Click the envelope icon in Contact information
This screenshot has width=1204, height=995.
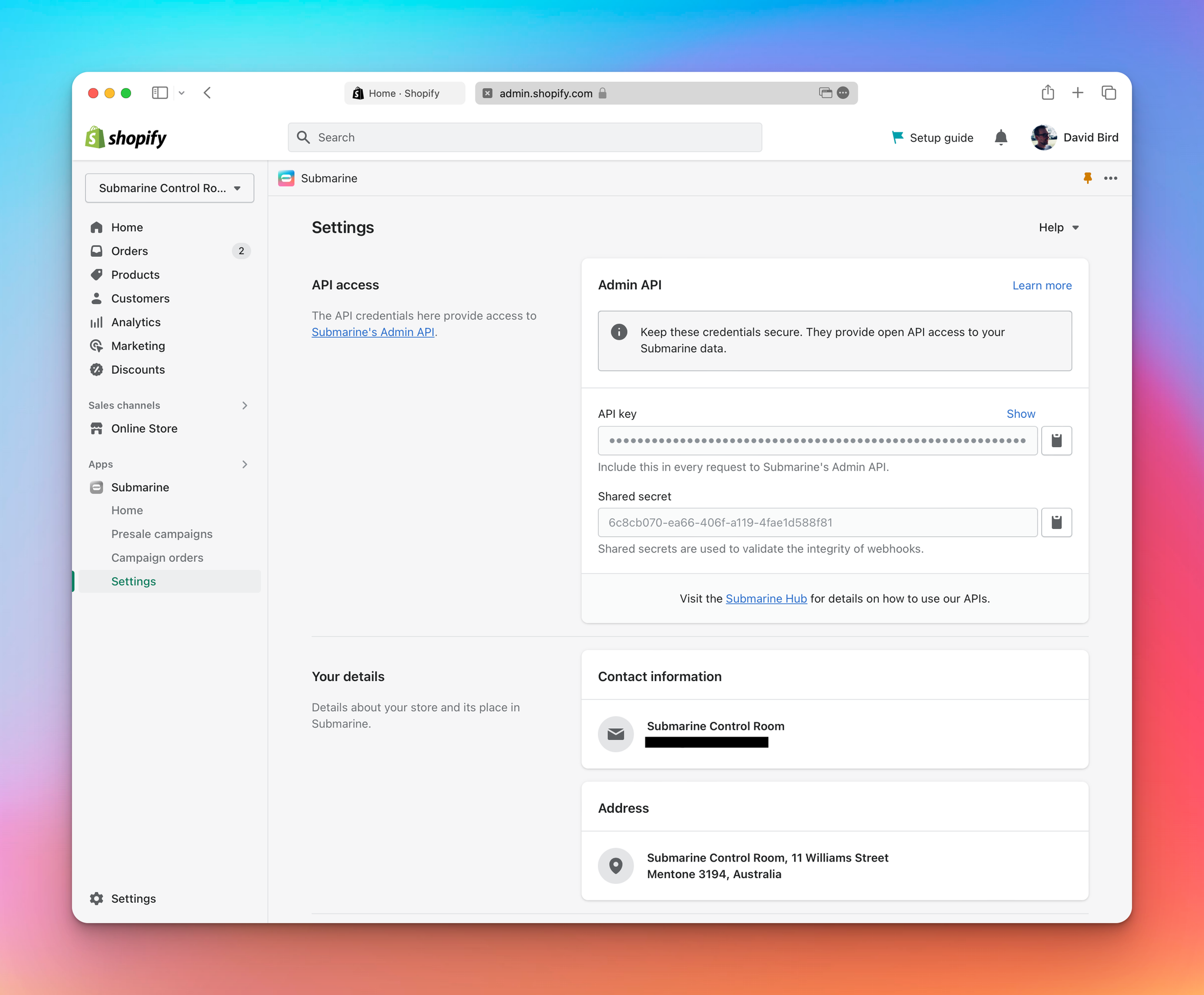tap(616, 733)
